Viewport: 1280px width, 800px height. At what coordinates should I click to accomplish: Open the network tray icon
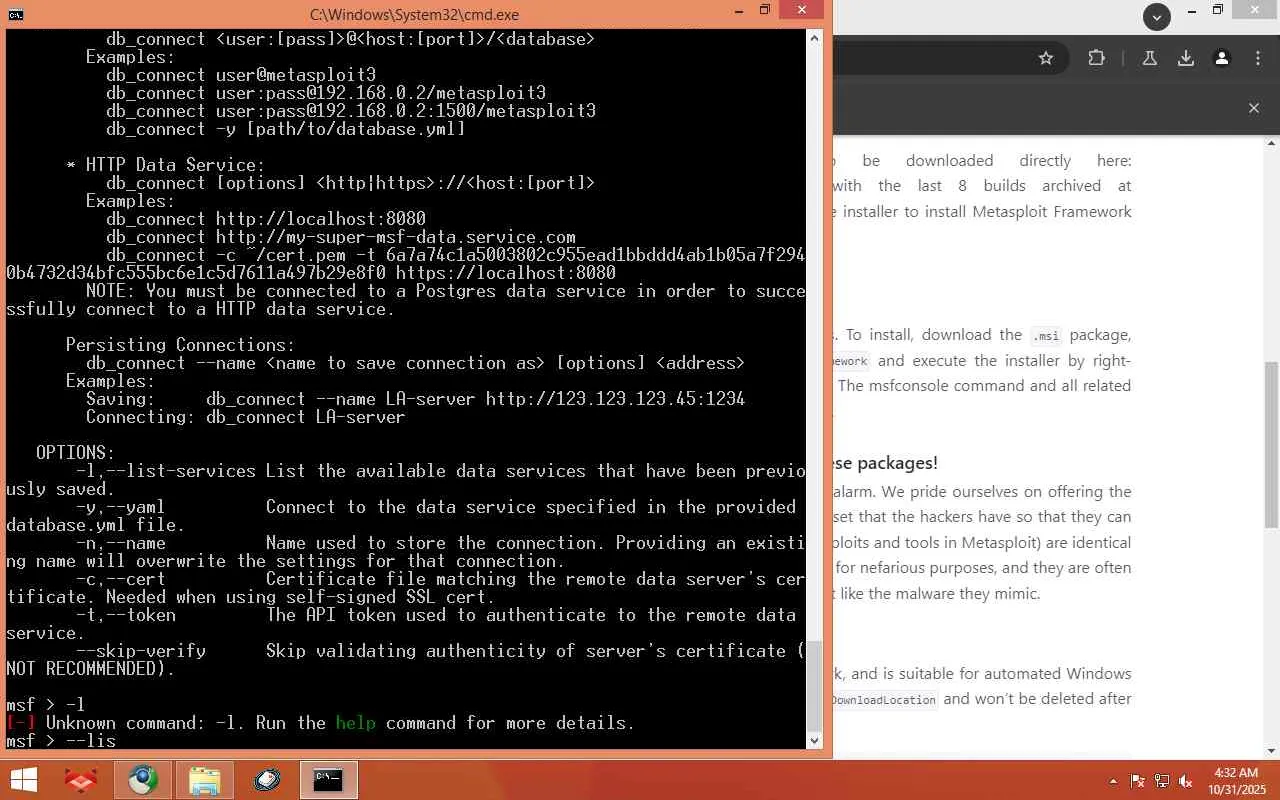1162,781
